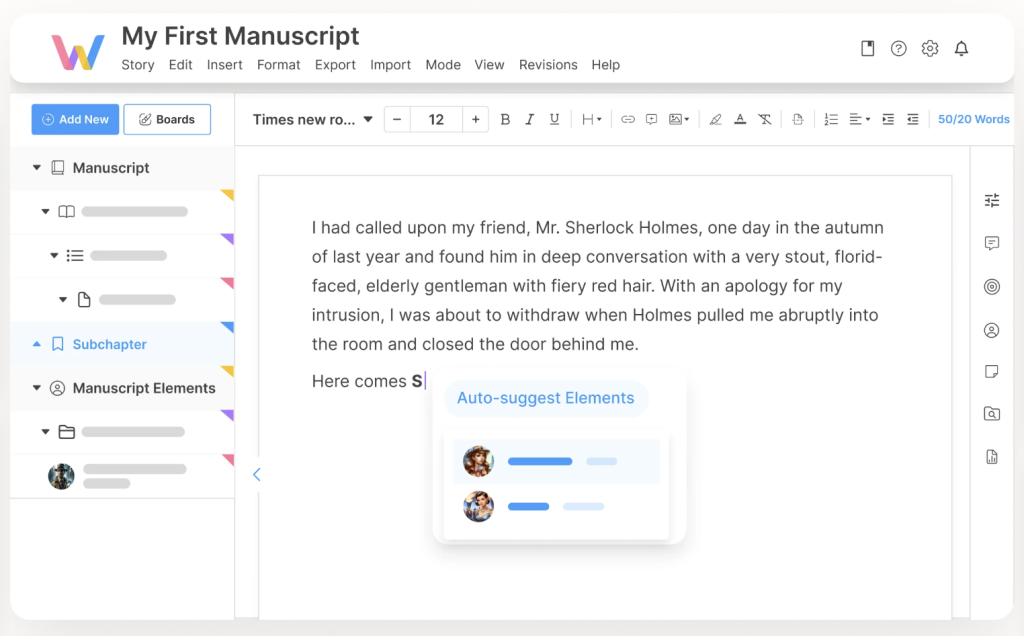Open the goals target icon in right sidebar
This screenshot has height=636, width=1024.
(992, 287)
